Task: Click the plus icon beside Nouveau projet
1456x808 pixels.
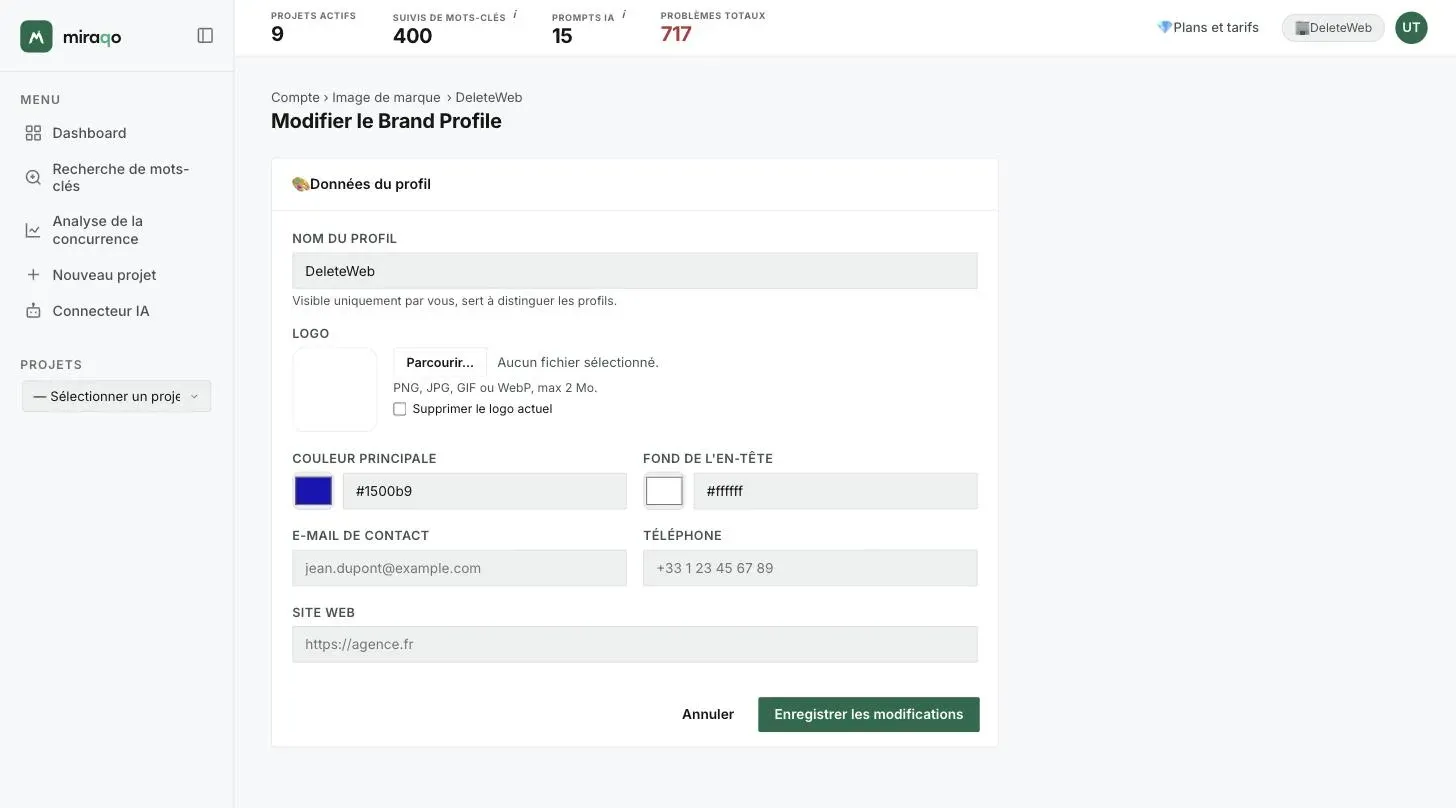Action: click(x=33, y=275)
